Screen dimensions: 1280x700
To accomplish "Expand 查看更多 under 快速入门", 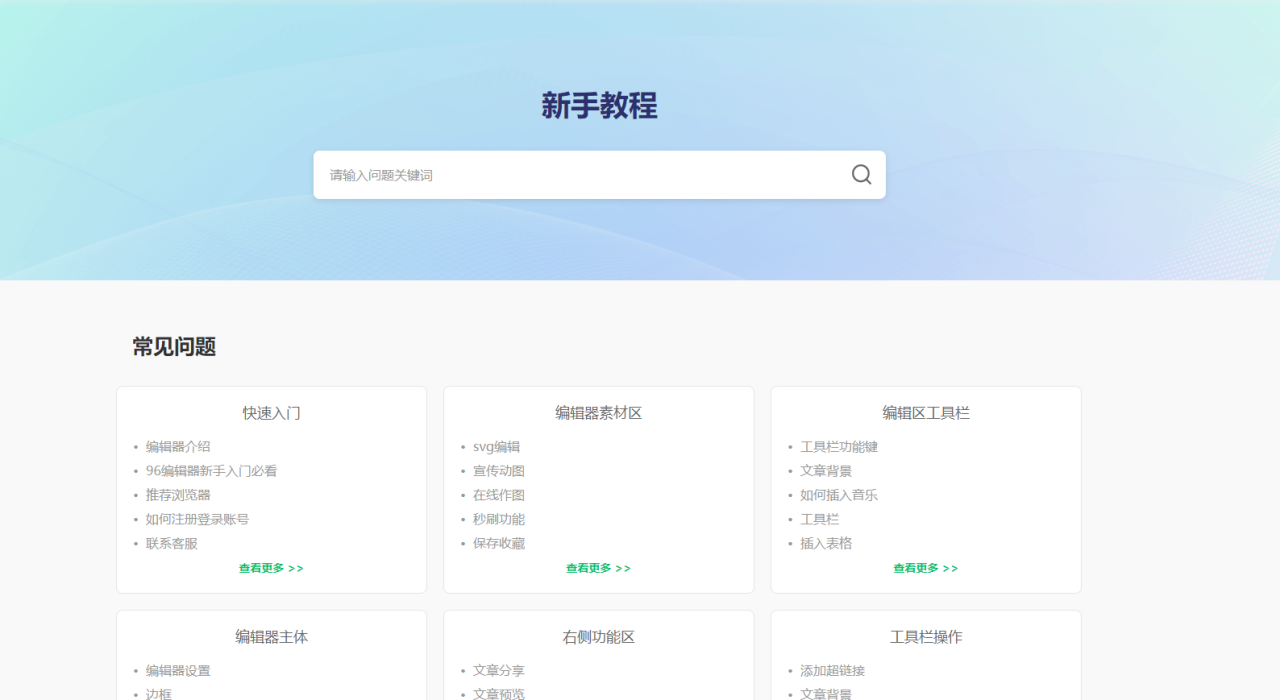I will coord(271,568).
